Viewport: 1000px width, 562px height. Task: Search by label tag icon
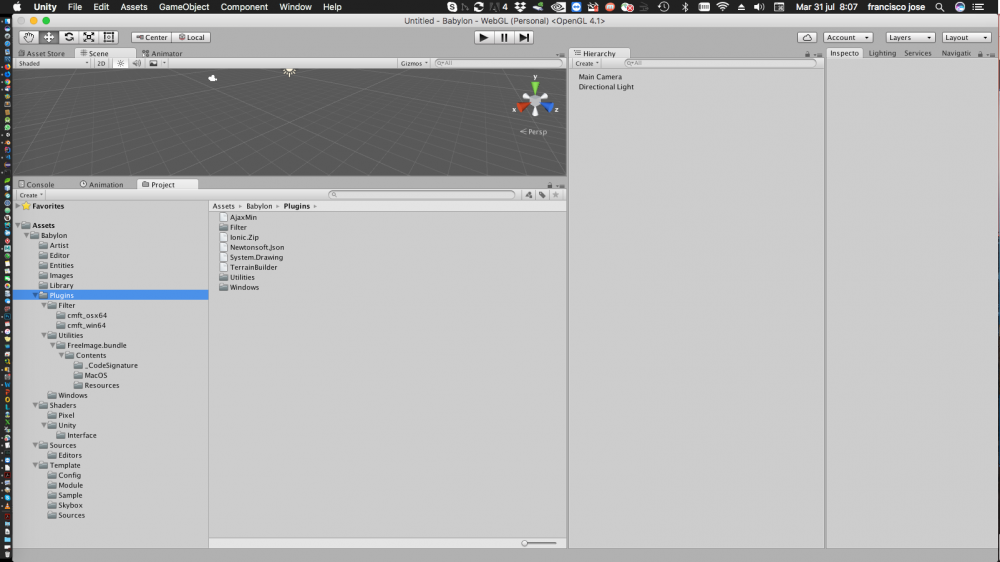542,195
